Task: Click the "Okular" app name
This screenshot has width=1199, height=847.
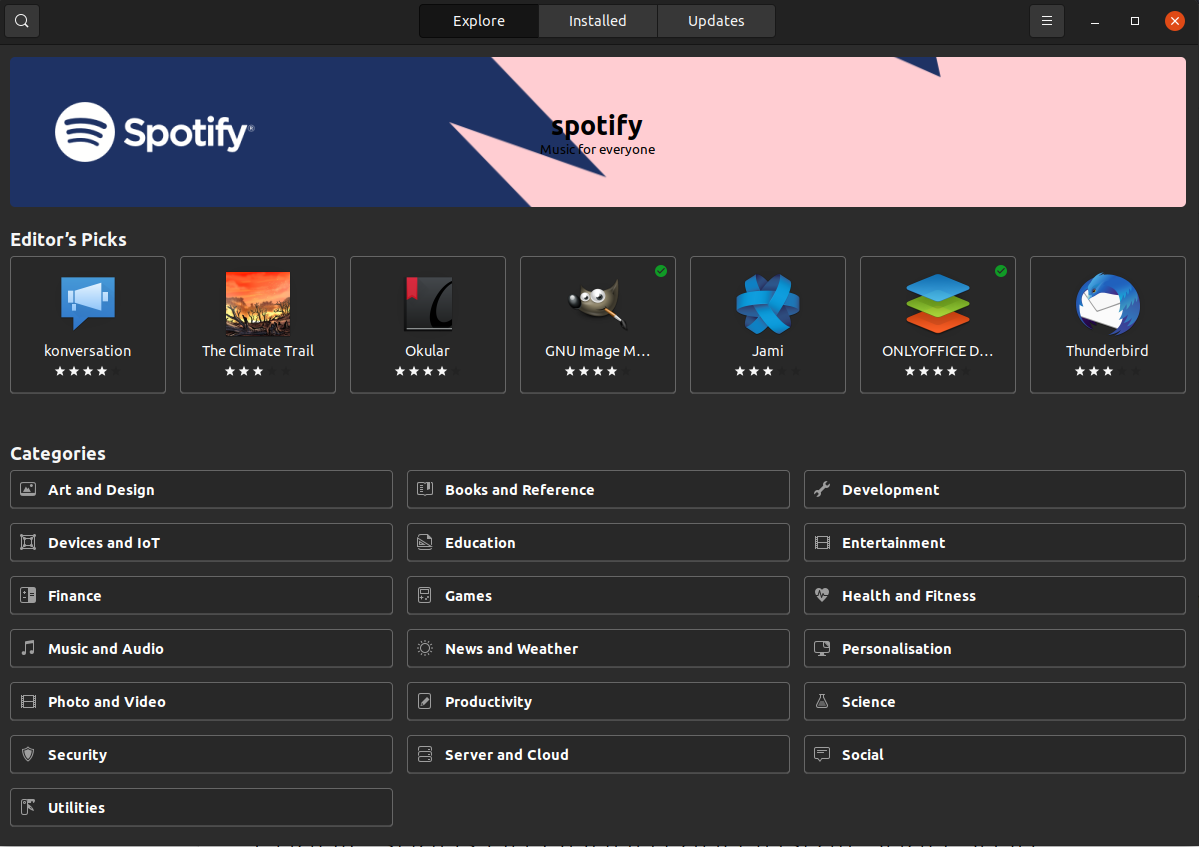Action: (427, 351)
